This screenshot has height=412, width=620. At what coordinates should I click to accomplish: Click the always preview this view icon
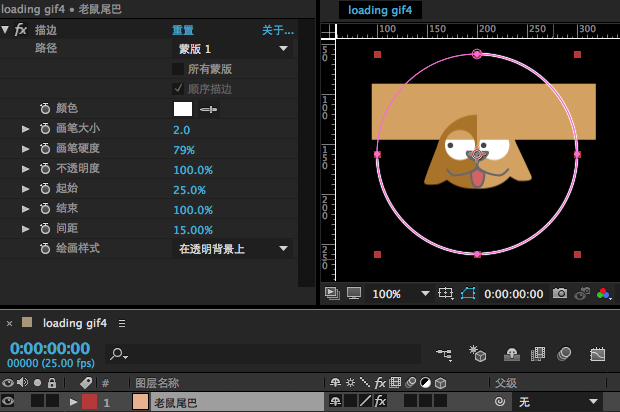(332, 293)
